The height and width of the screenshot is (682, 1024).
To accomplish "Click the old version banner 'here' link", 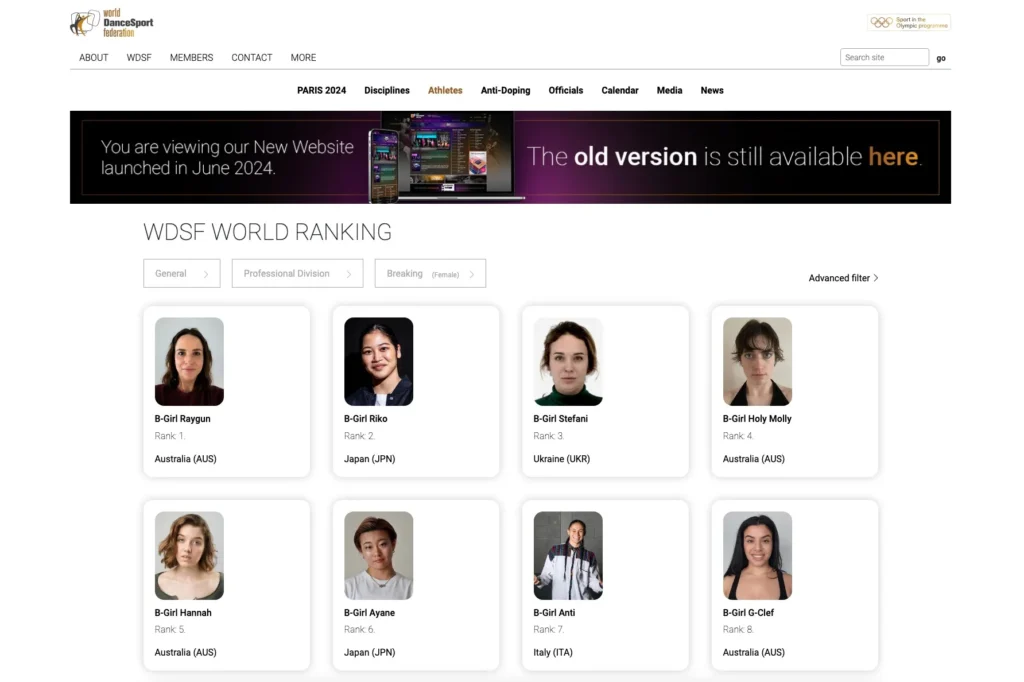I will click(893, 156).
